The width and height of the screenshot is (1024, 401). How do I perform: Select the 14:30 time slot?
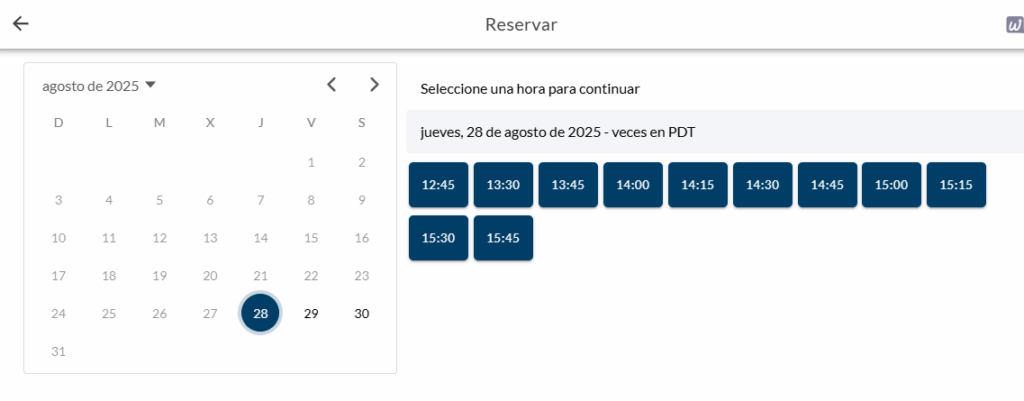tap(763, 185)
